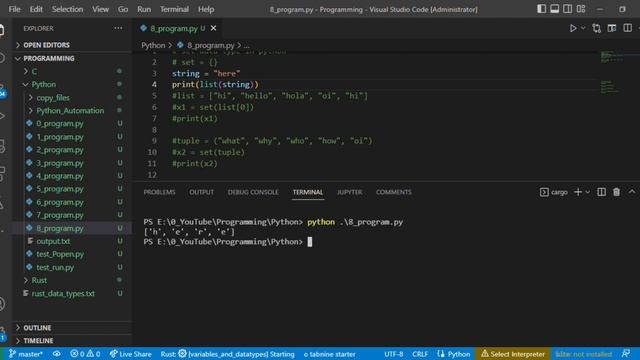Click open preview to the side icon
640x360 pixels.
612,28
